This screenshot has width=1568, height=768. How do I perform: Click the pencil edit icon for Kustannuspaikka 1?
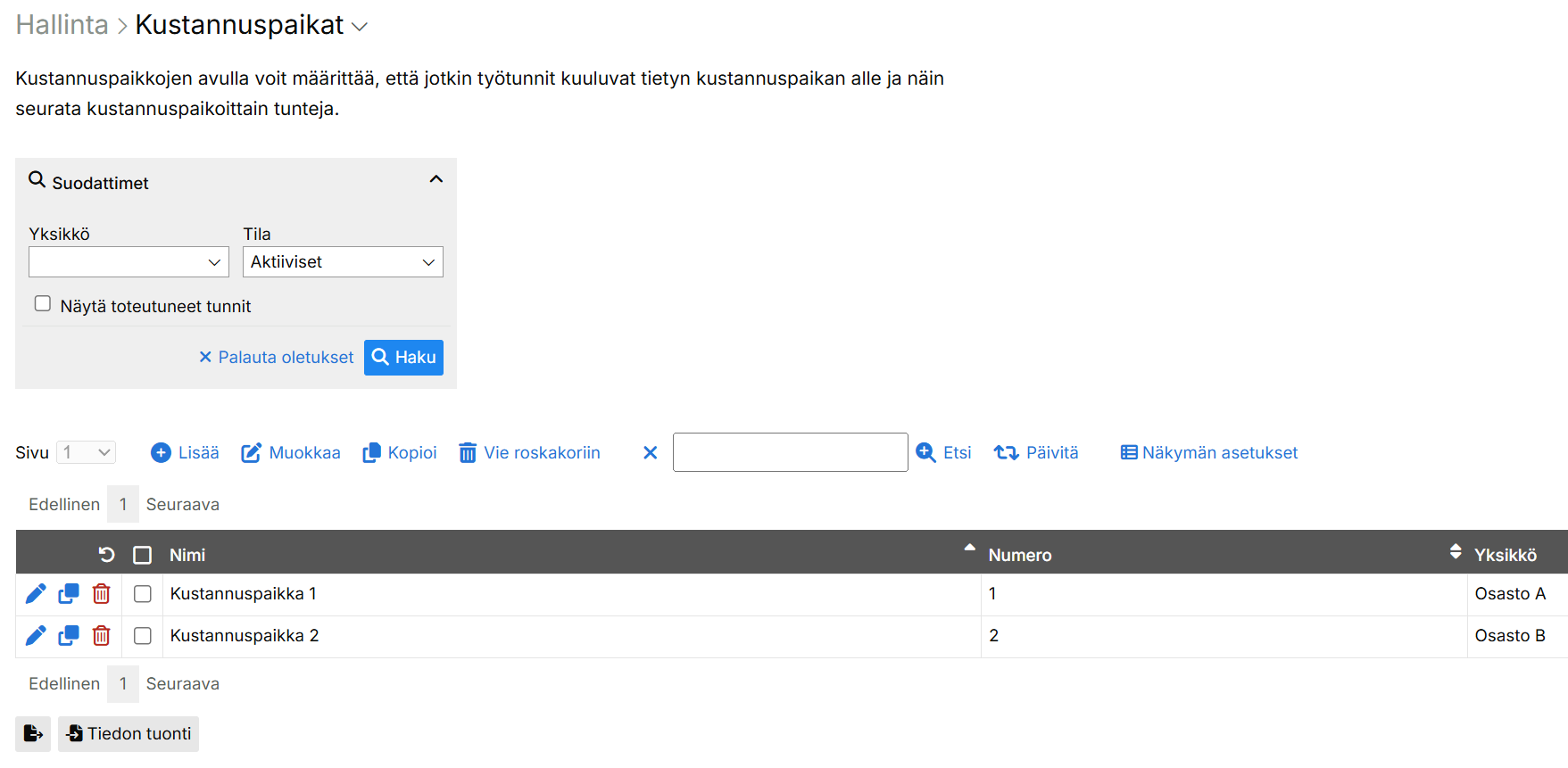tap(36, 594)
